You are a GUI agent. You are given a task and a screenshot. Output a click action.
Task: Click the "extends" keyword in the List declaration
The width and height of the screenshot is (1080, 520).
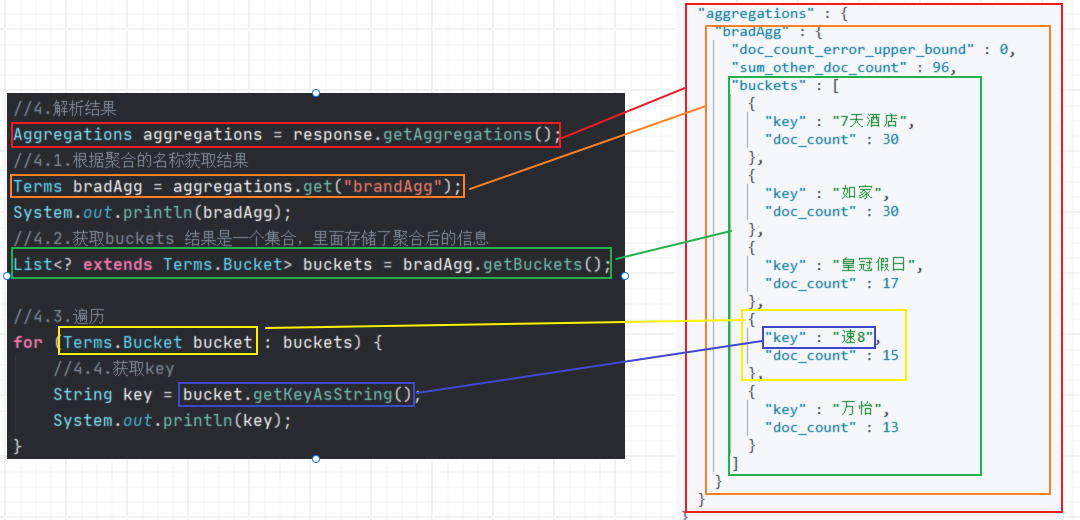[x=118, y=264]
